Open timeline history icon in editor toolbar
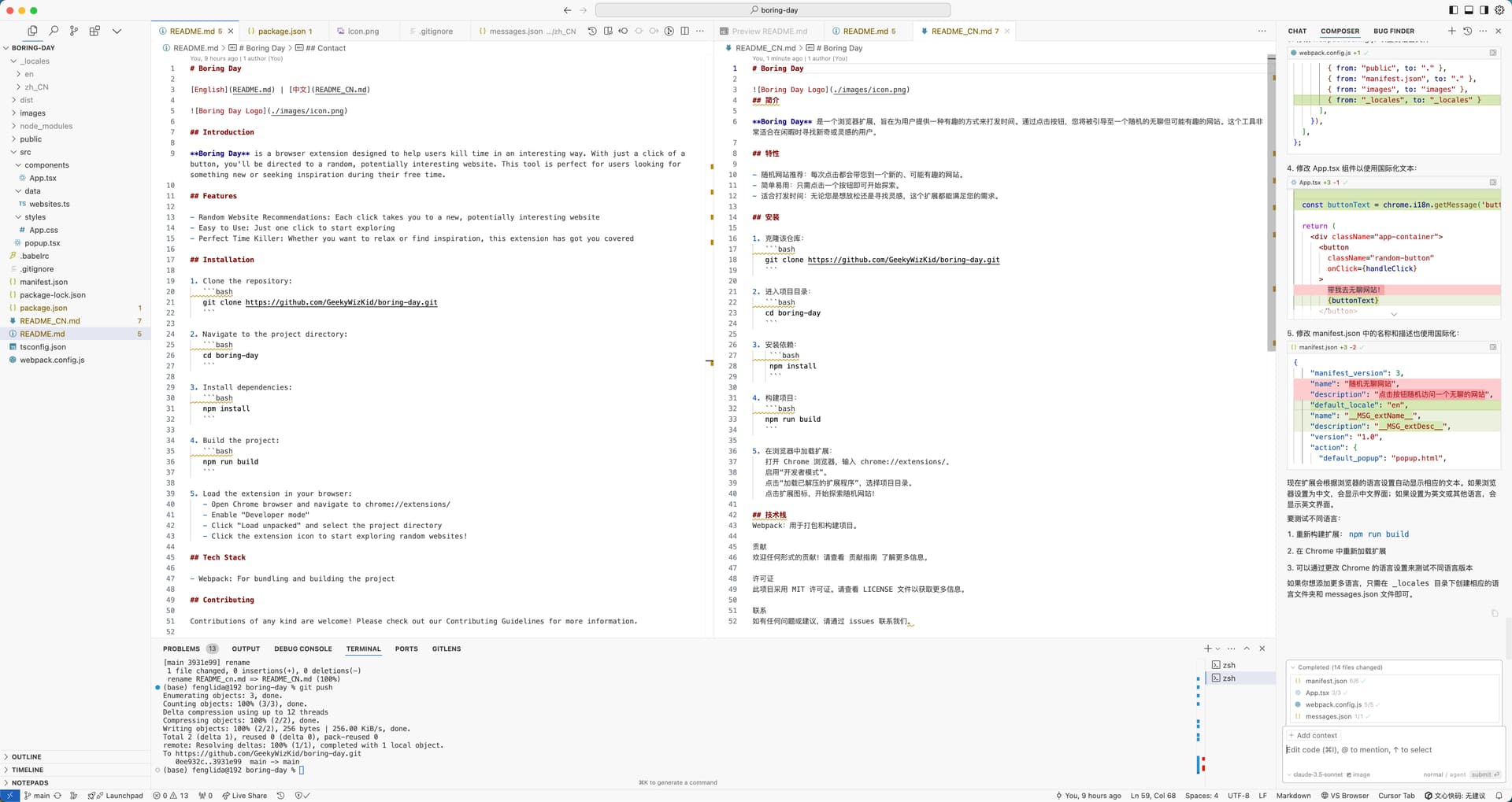Viewport: 1512px width, 802px height. coord(592,31)
